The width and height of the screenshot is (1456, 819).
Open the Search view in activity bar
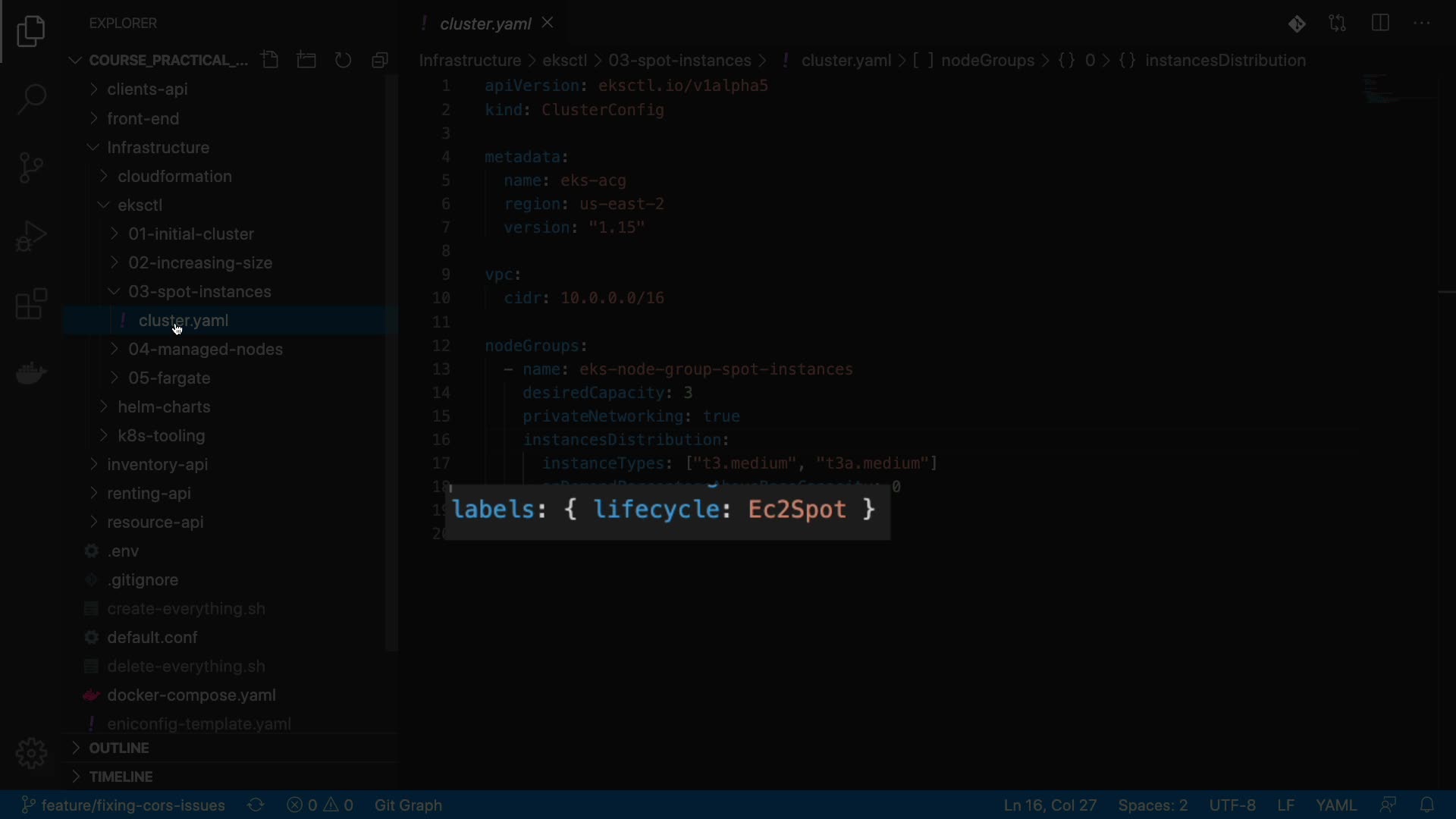31,99
